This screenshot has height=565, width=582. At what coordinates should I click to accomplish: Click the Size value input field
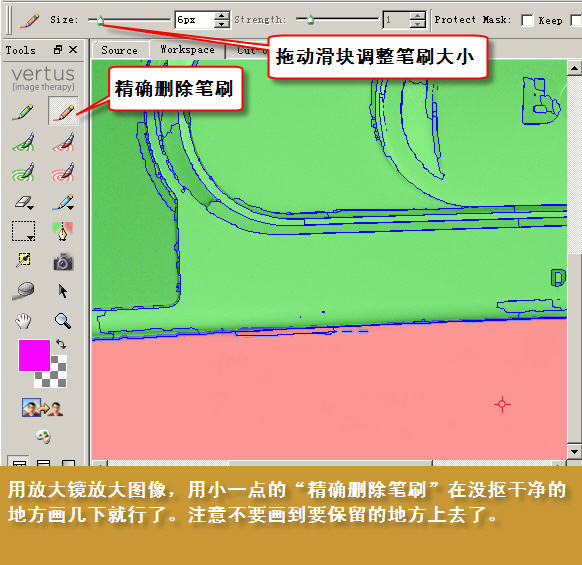coord(195,20)
